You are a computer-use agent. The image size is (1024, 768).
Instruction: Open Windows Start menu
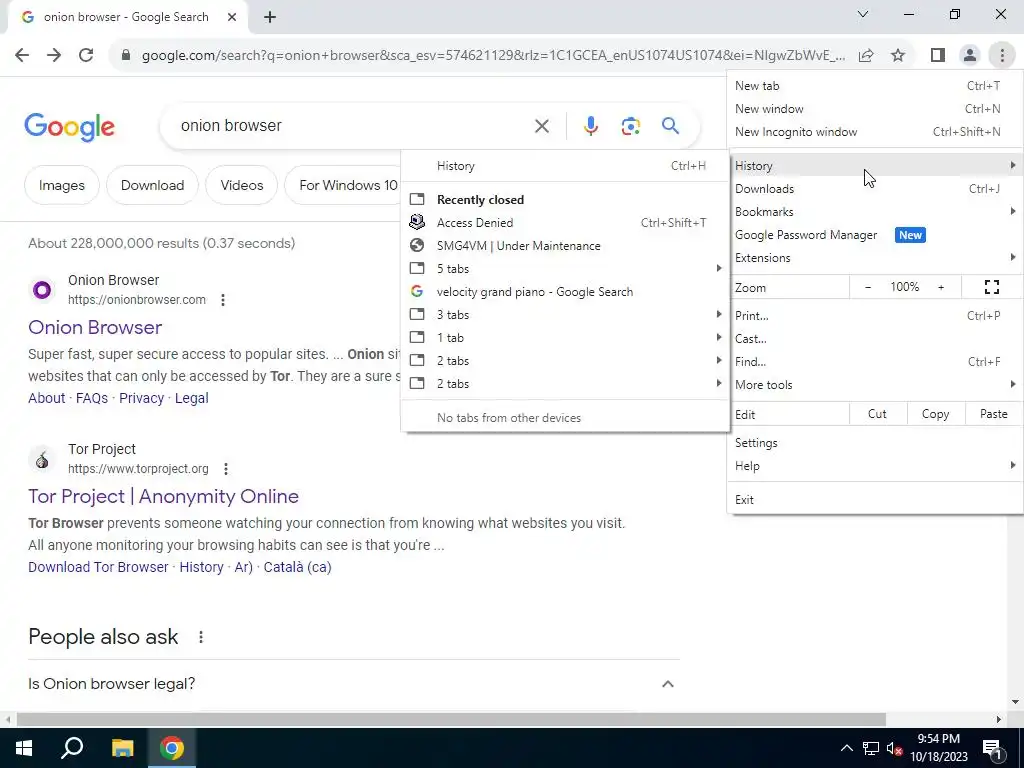pos(24,748)
